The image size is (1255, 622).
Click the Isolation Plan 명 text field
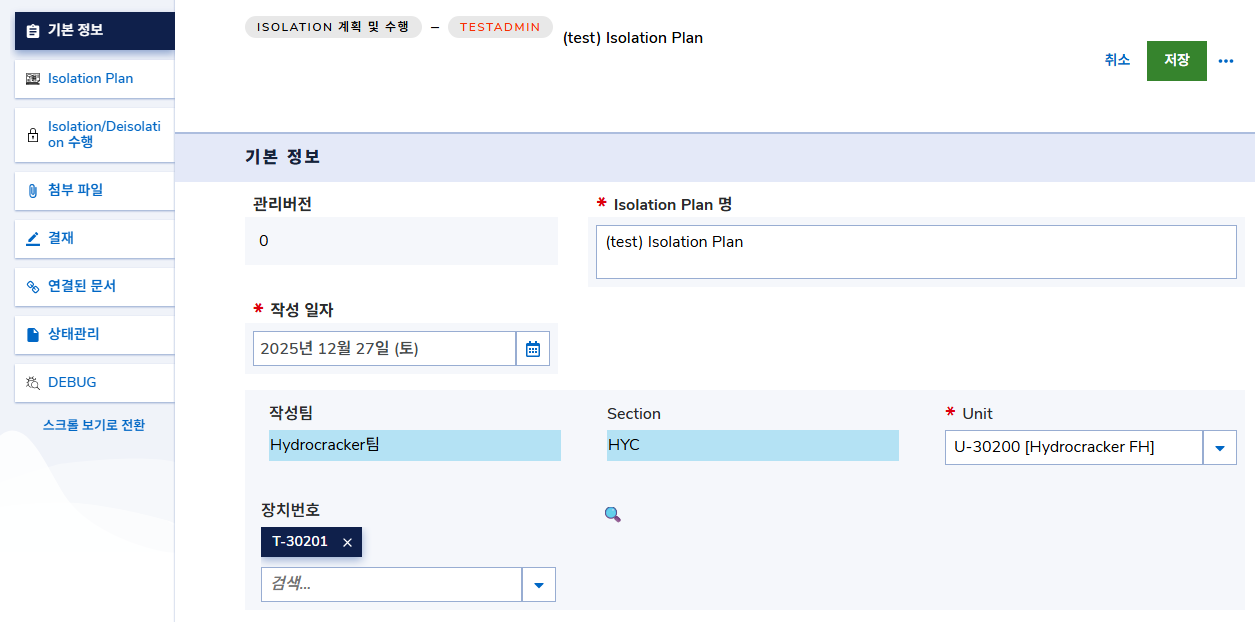click(x=915, y=252)
